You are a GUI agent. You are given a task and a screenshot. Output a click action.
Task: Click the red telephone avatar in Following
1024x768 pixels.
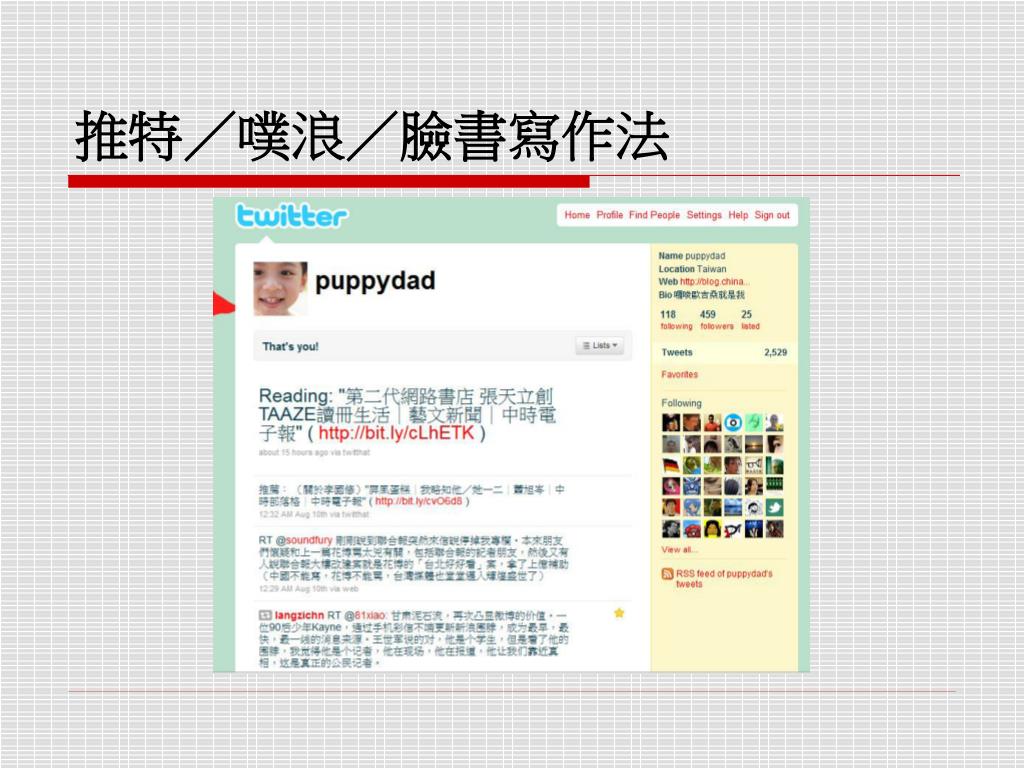[692, 529]
